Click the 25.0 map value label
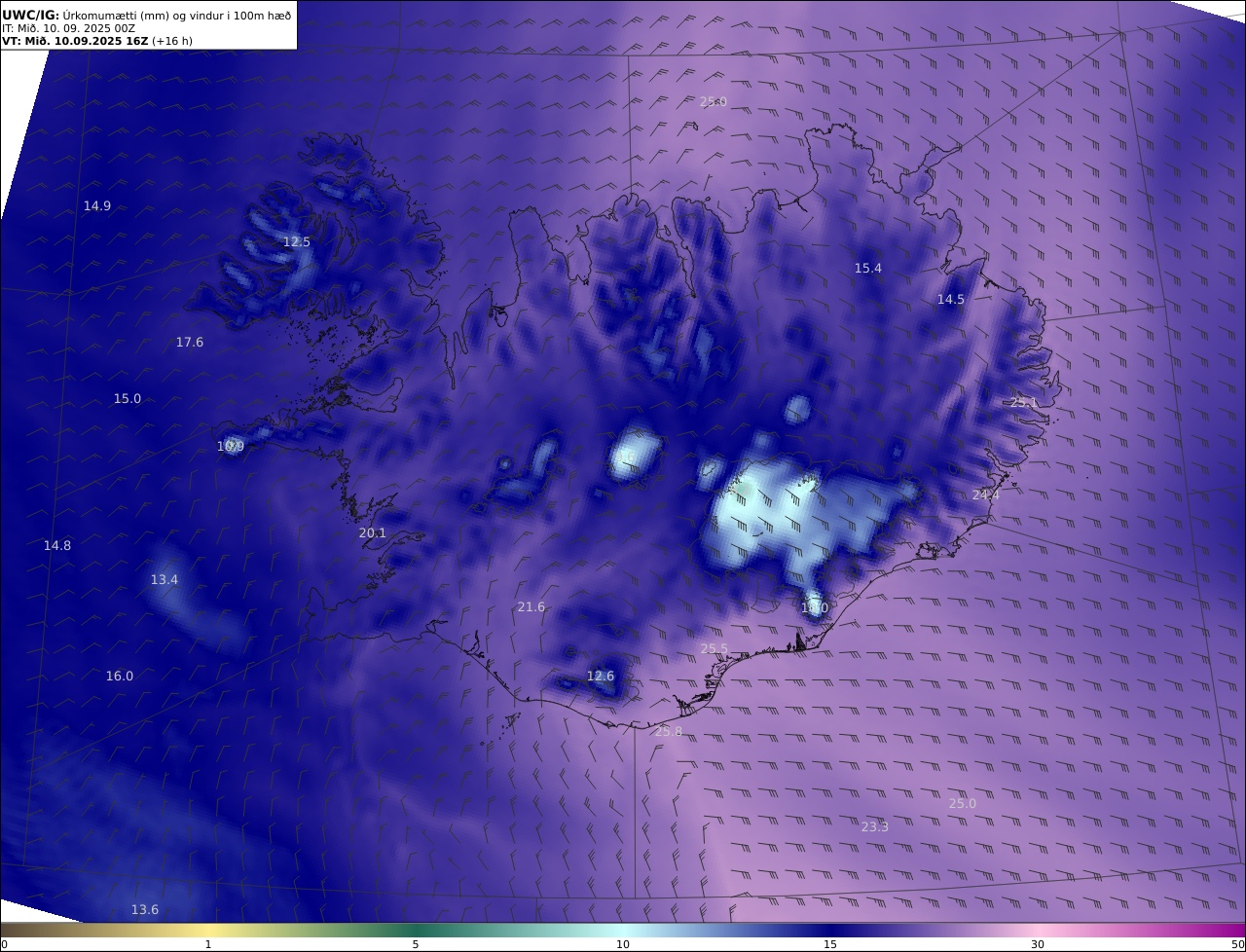Image resolution: width=1246 pixels, height=952 pixels. [962, 804]
